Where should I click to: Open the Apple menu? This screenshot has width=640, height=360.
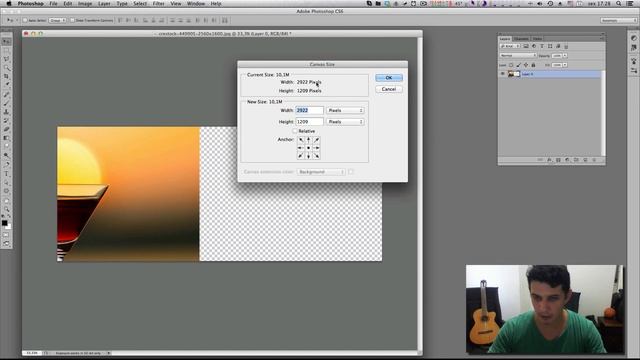point(9,3)
